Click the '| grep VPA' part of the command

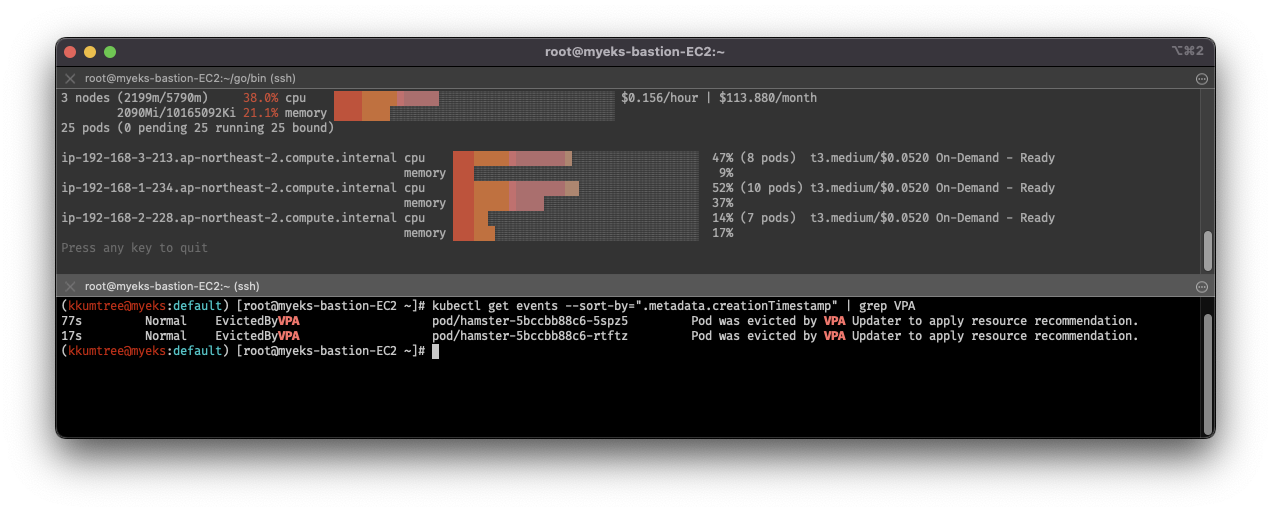click(x=881, y=306)
